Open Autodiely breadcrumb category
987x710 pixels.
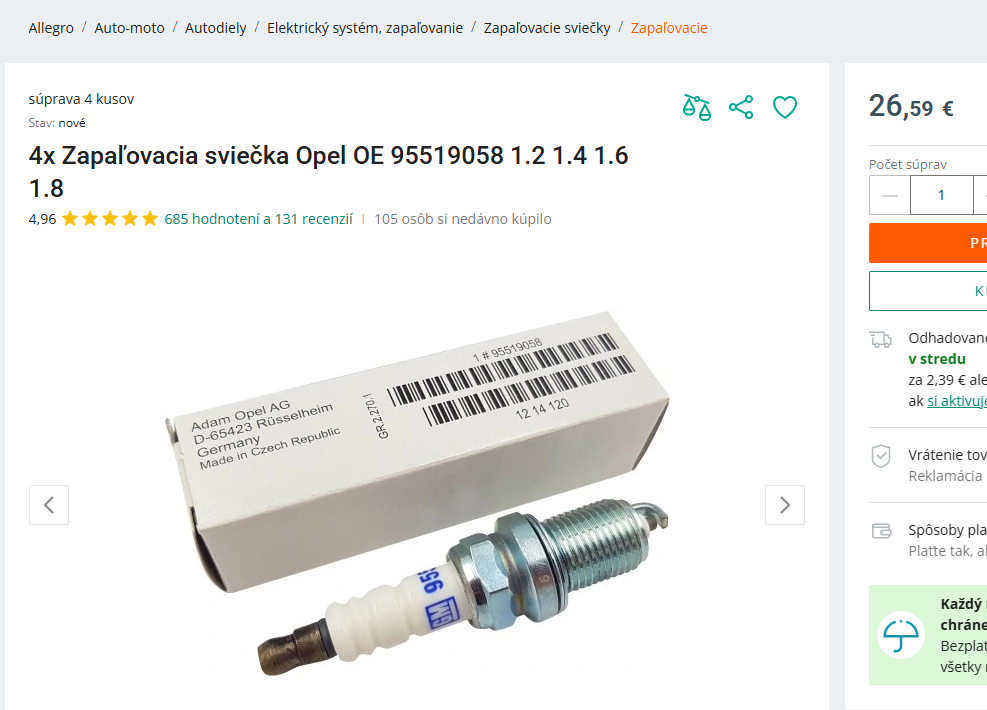(x=215, y=28)
